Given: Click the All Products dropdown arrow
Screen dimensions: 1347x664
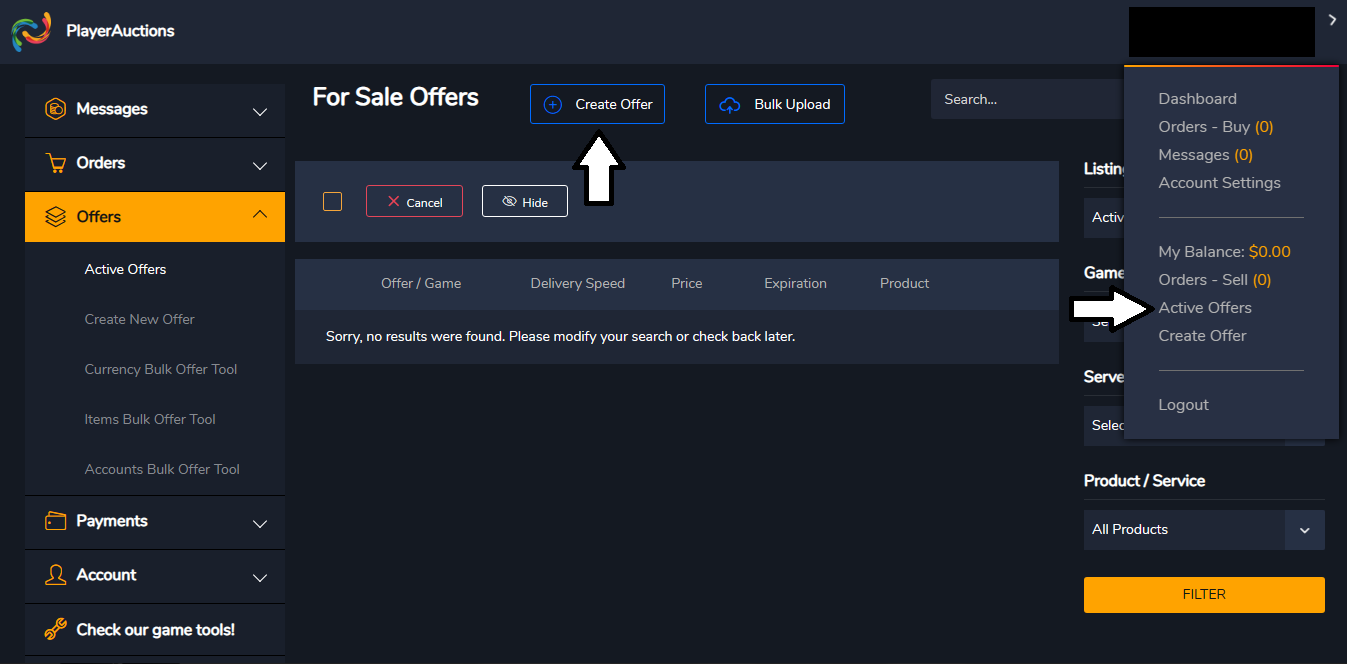Looking at the screenshot, I should 1305,530.
